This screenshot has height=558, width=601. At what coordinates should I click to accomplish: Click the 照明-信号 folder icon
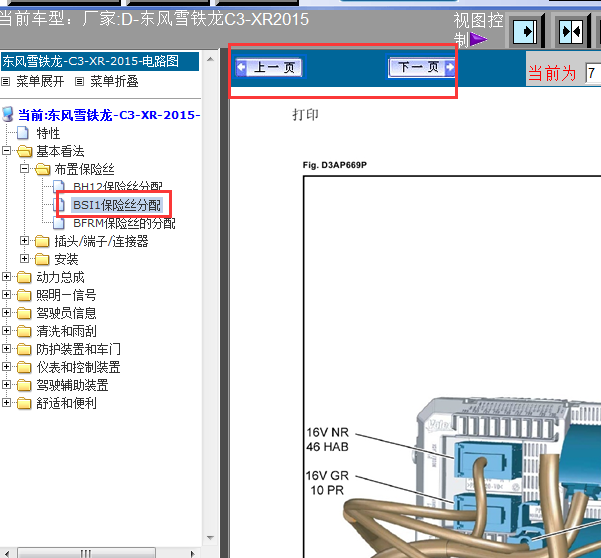click(24, 295)
